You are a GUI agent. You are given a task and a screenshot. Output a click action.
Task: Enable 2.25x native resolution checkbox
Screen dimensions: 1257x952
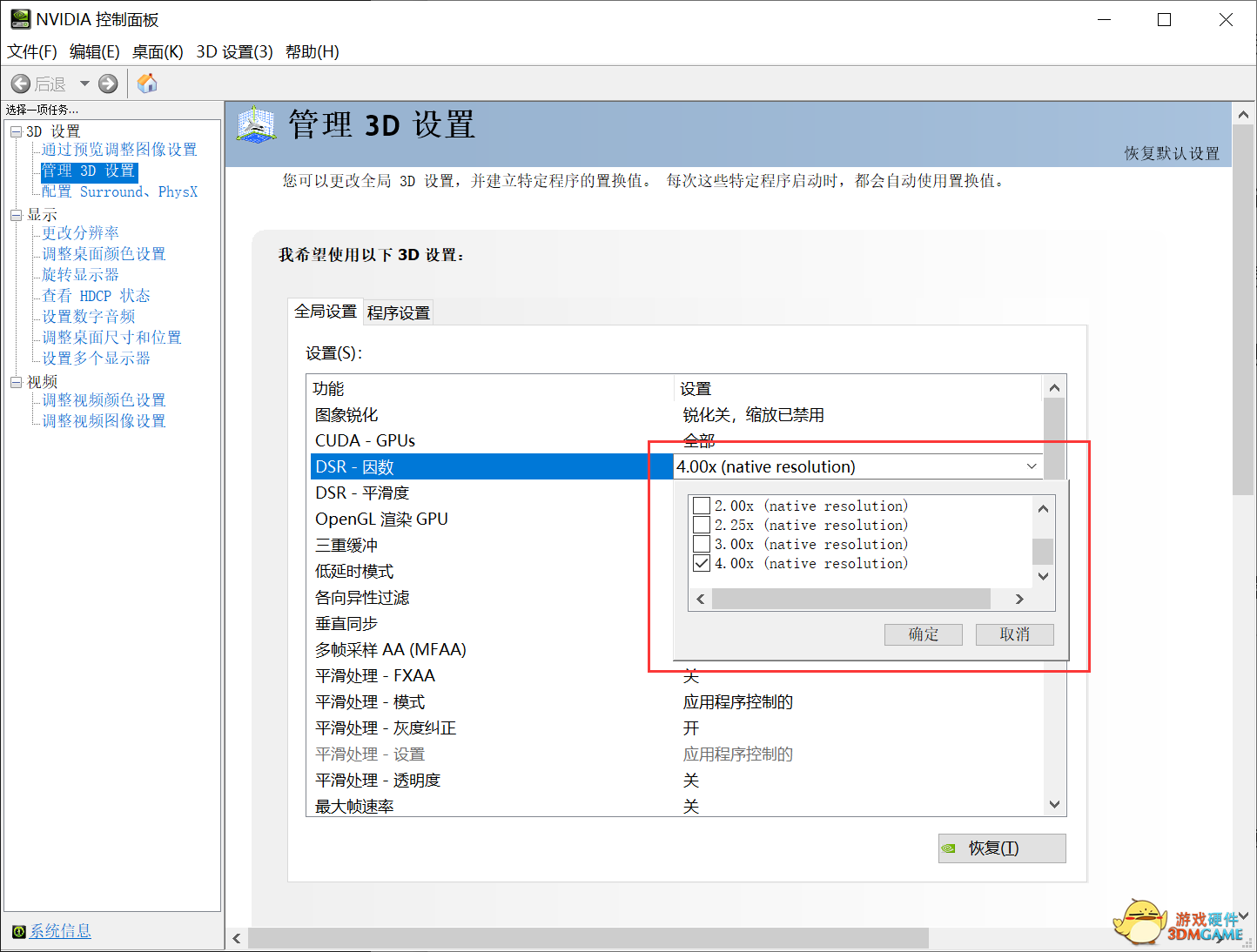[x=702, y=525]
